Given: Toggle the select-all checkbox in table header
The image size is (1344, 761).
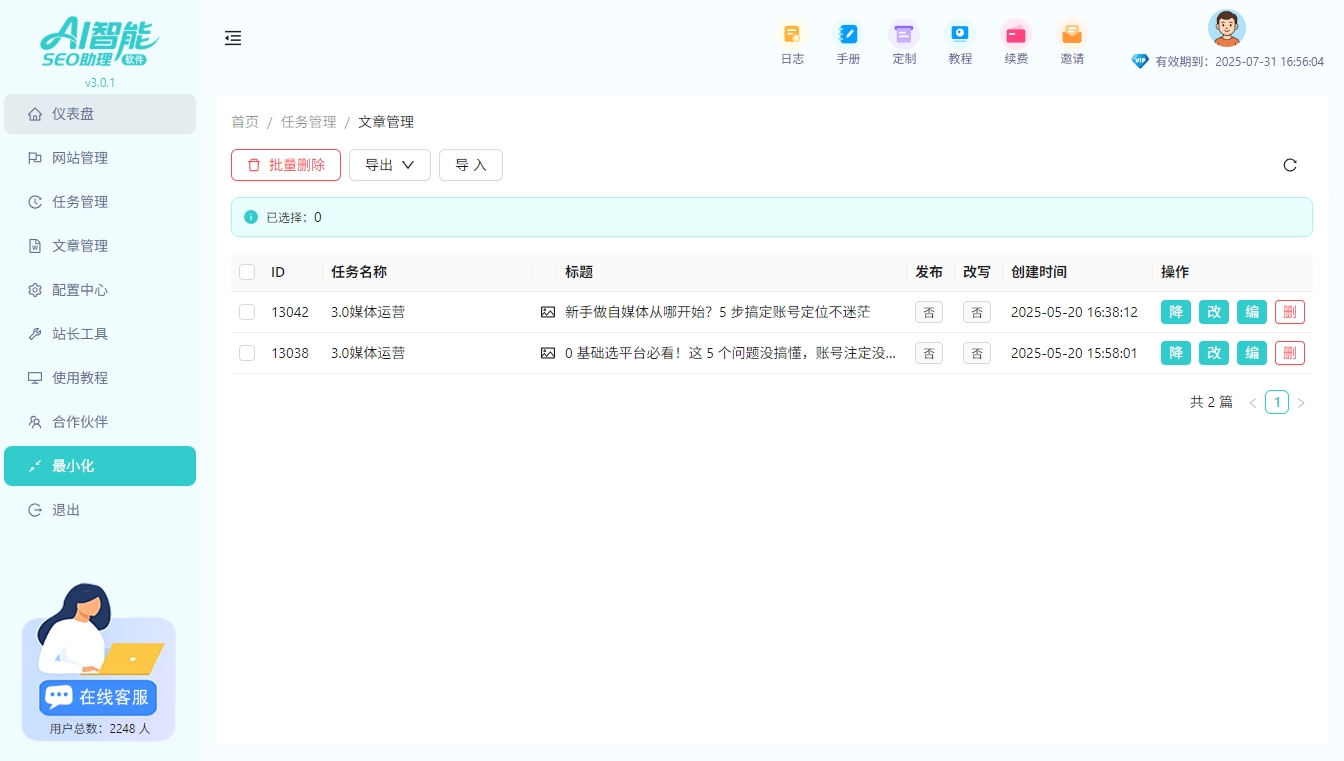Looking at the screenshot, I should [x=246, y=271].
